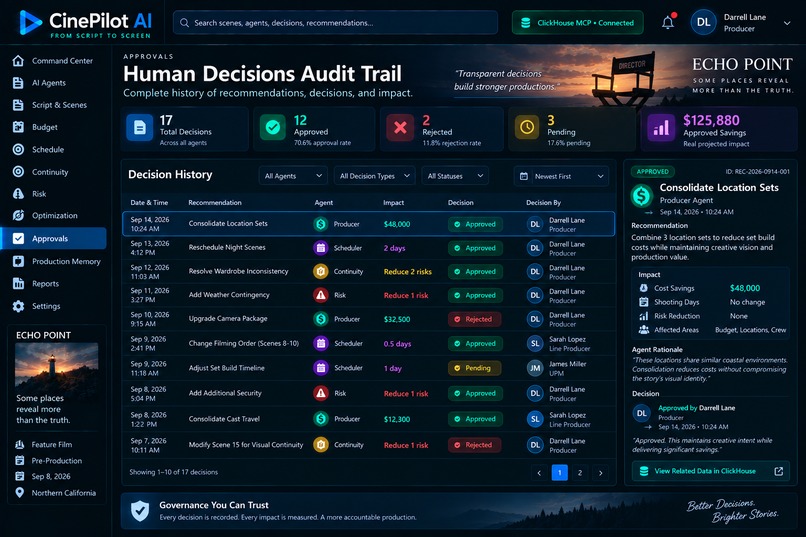The image size is (806, 537).
Task: Click current page 1 button
Action: click(x=560, y=473)
